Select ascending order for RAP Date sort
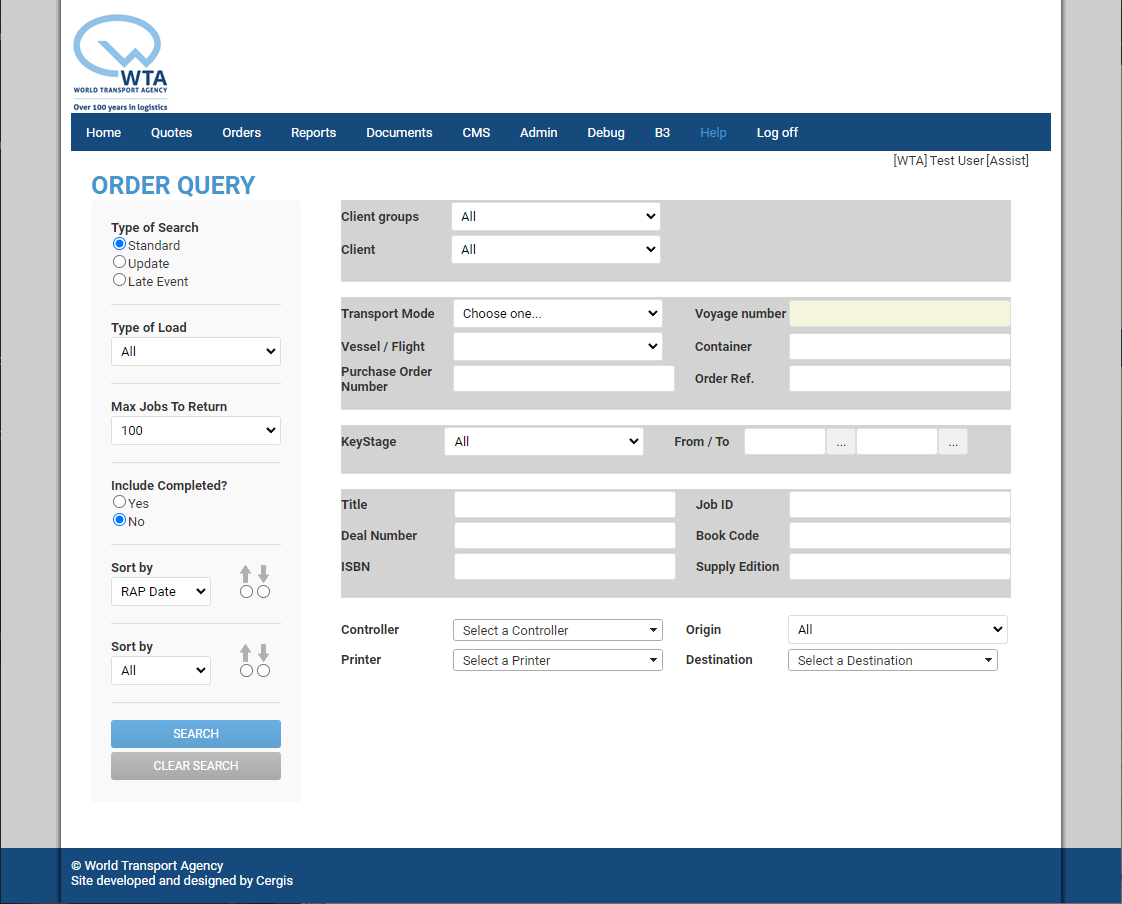 (246, 592)
